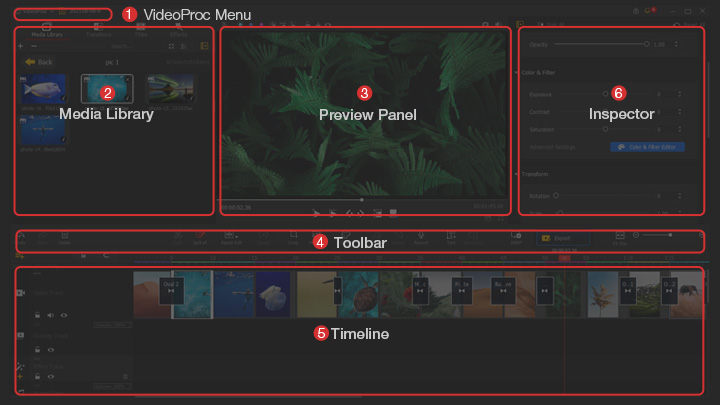Screen dimensions: 720x405
Task: Zoom out the timeline with minus icon
Action: pos(636,235)
